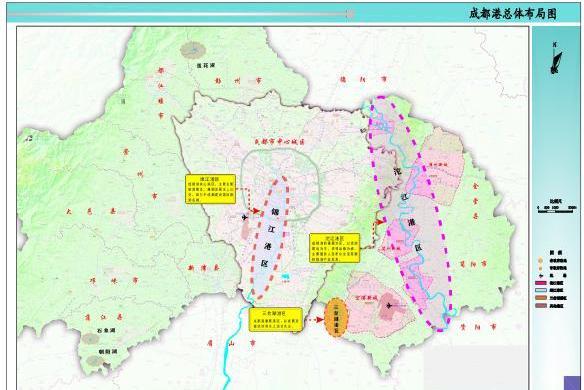Screen dimensions: 584x390
Task: Click the first tan circle legend symbol
Action: click(x=540, y=261)
